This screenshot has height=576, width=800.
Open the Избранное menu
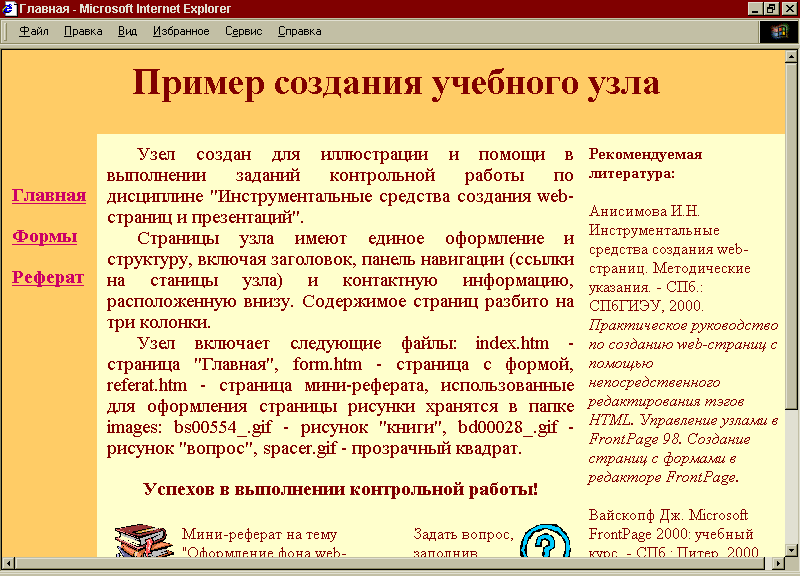click(x=181, y=32)
